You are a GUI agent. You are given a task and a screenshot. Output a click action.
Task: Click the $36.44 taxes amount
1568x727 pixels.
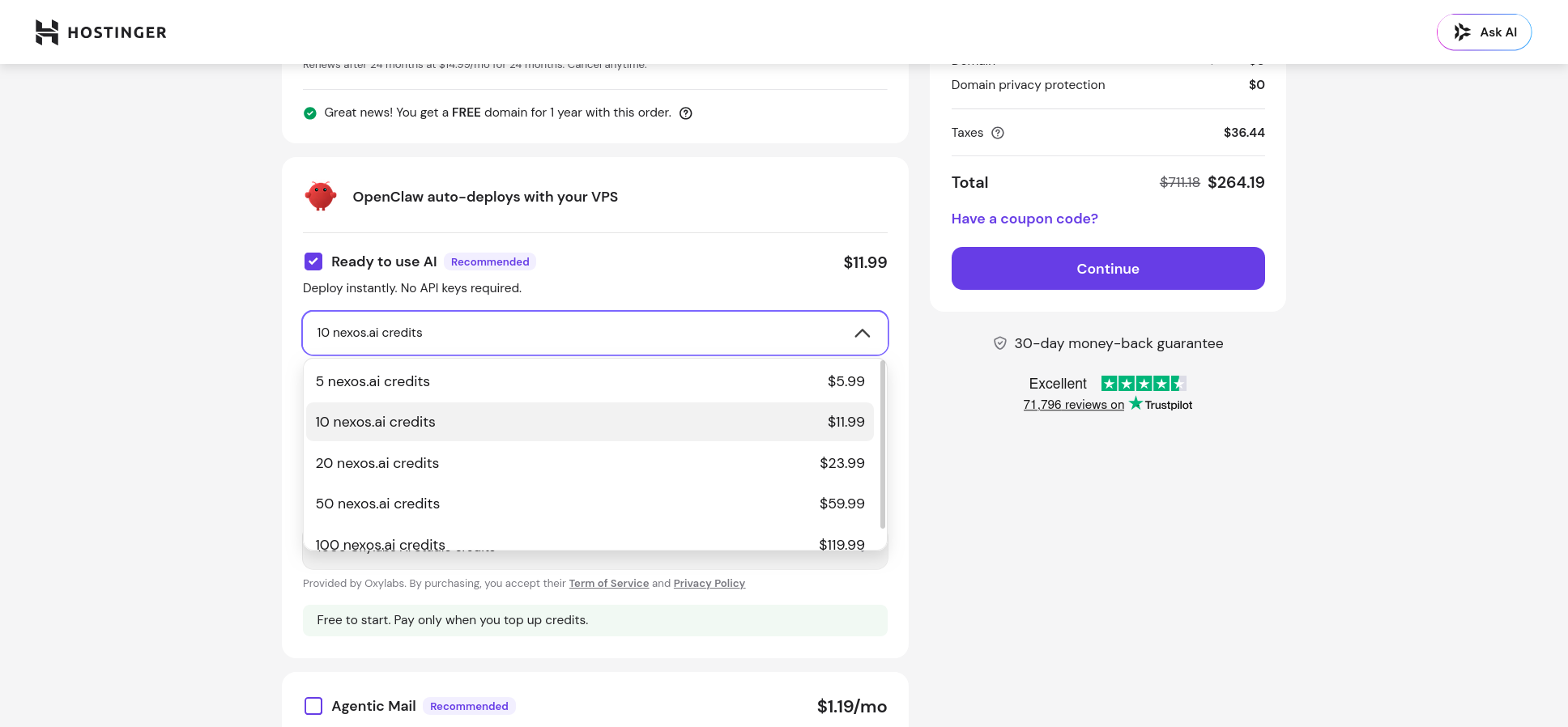[x=1244, y=133]
